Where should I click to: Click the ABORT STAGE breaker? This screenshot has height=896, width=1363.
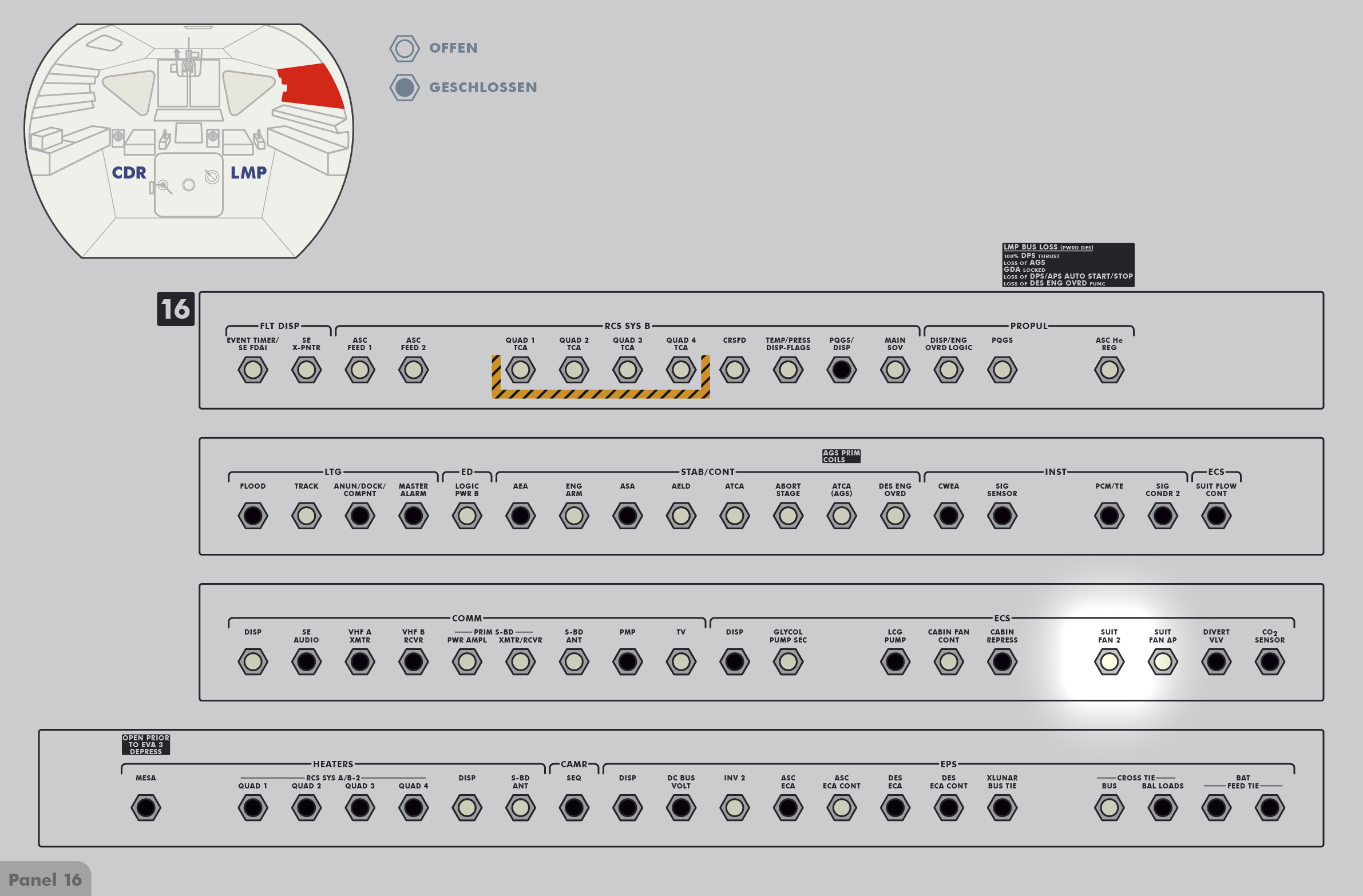(x=787, y=516)
